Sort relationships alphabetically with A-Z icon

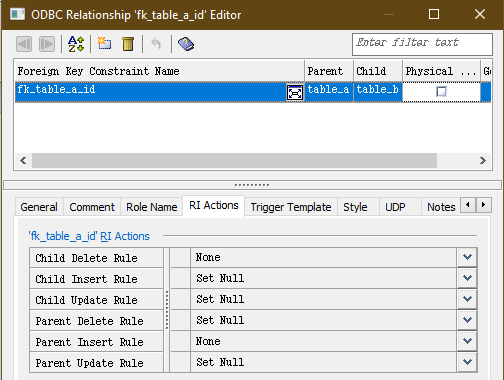[x=76, y=44]
